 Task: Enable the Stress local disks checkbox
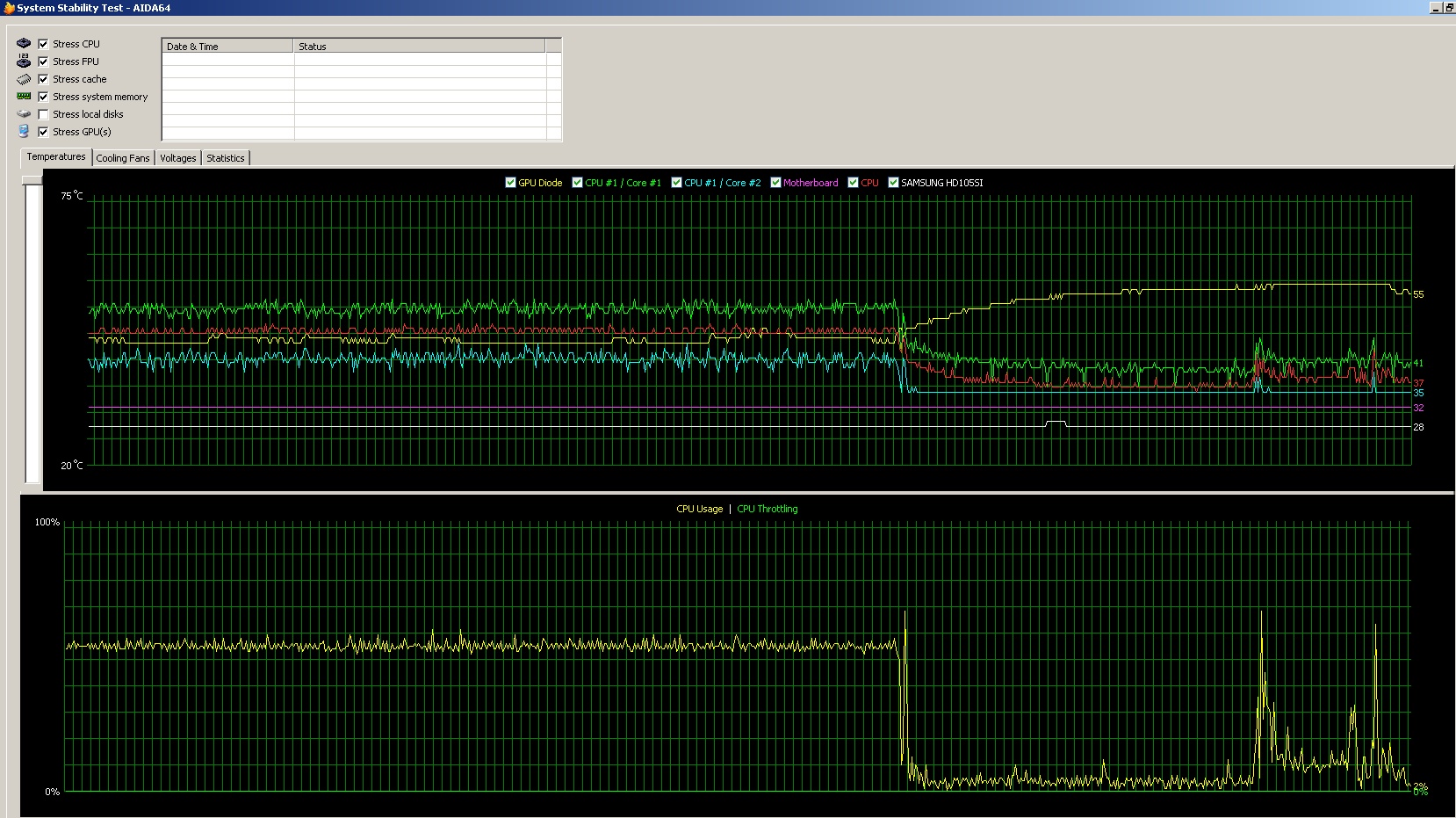(43, 114)
